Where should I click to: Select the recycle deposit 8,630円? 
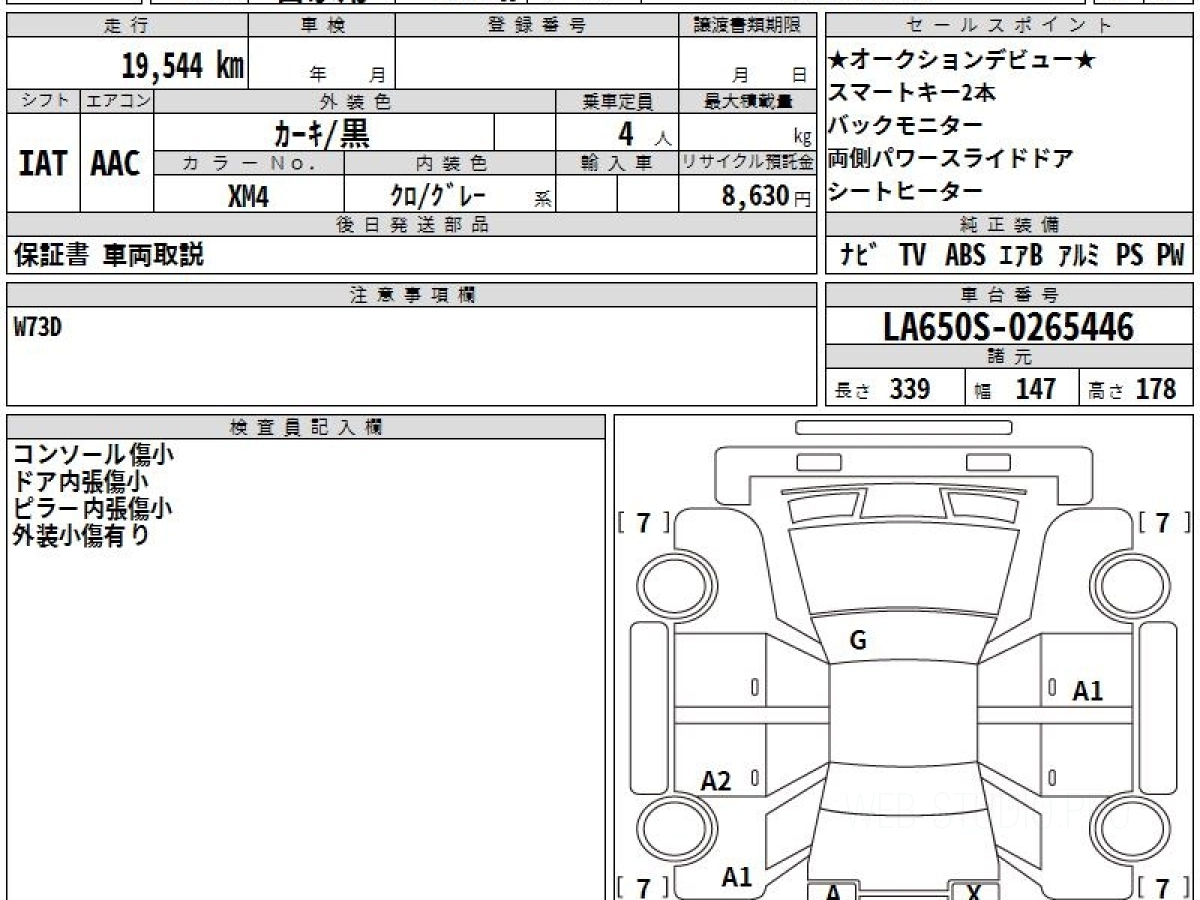(766, 196)
